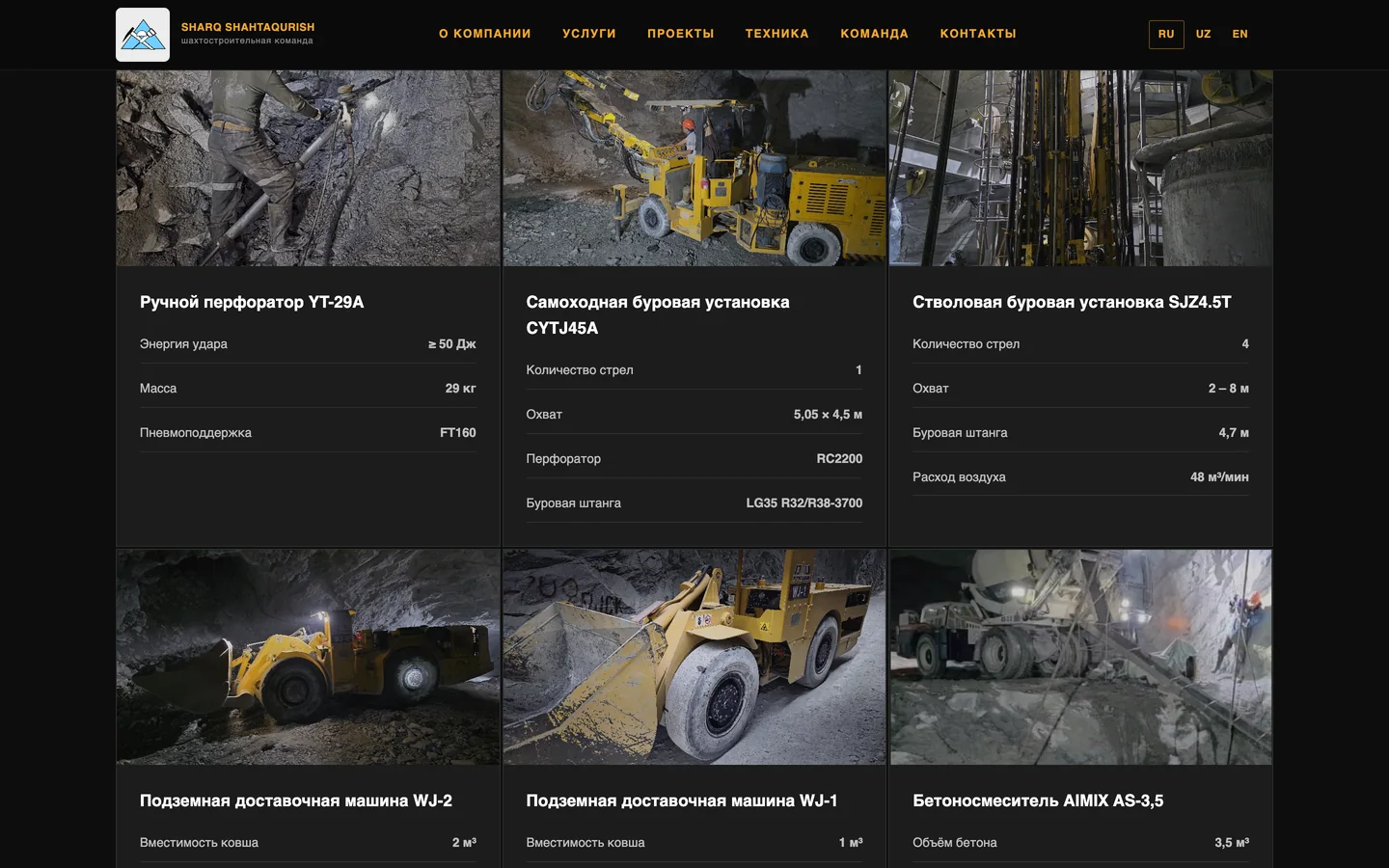Image resolution: width=1389 pixels, height=868 pixels.
Task: Select the heading Ручной перфоратор YT-29A
Action: click(x=252, y=302)
